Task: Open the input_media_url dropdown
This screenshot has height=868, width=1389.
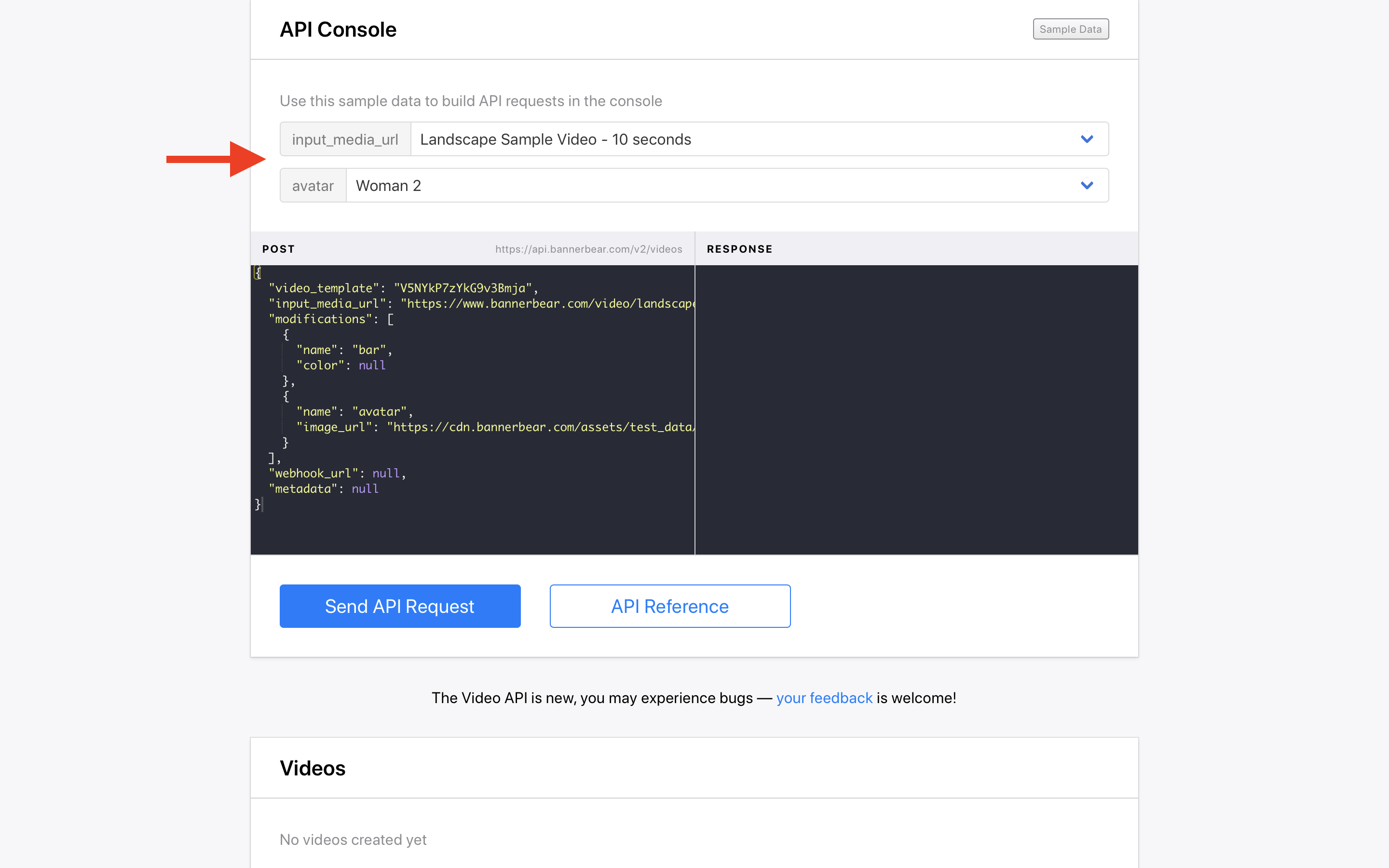Action: tap(746, 139)
